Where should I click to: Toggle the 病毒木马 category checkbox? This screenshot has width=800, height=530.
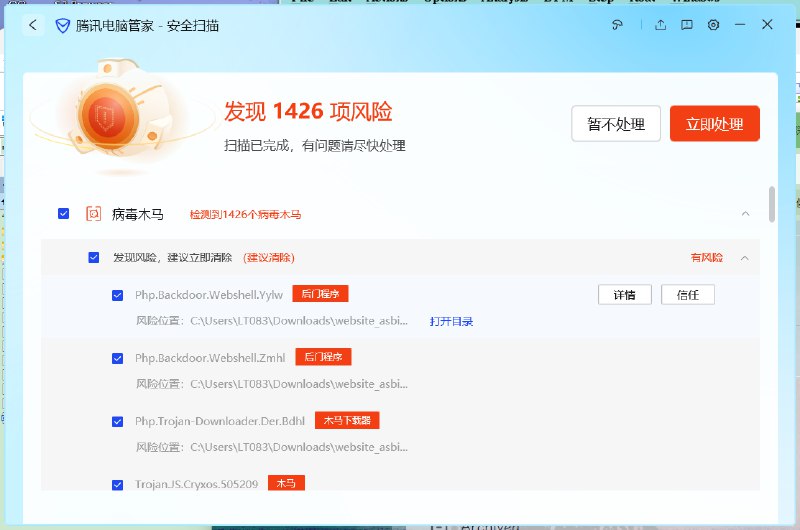pyautogui.click(x=64, y=213)
